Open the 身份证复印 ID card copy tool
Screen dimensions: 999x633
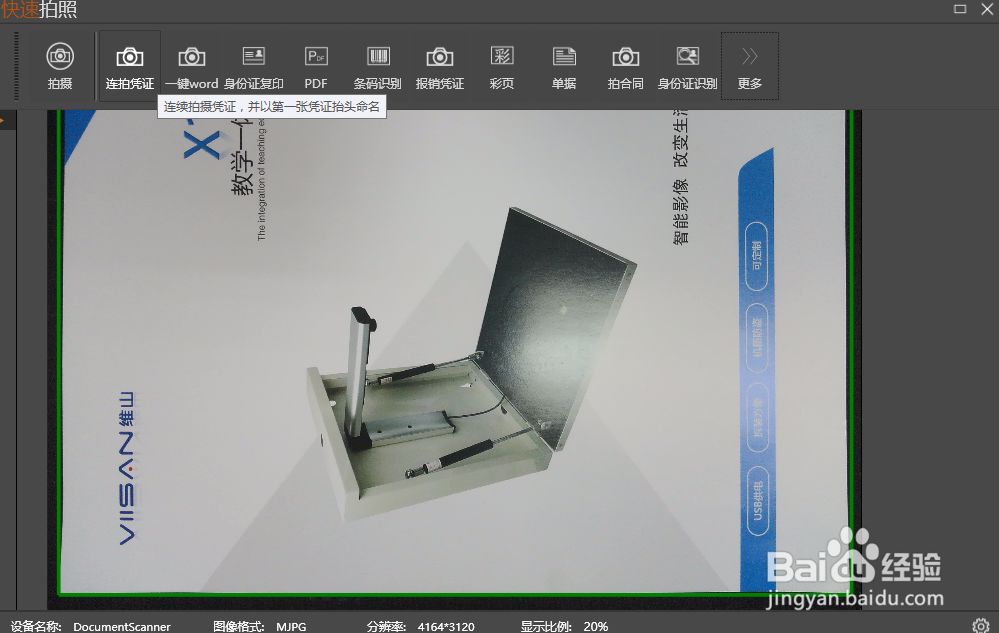(x=254, y=65)
